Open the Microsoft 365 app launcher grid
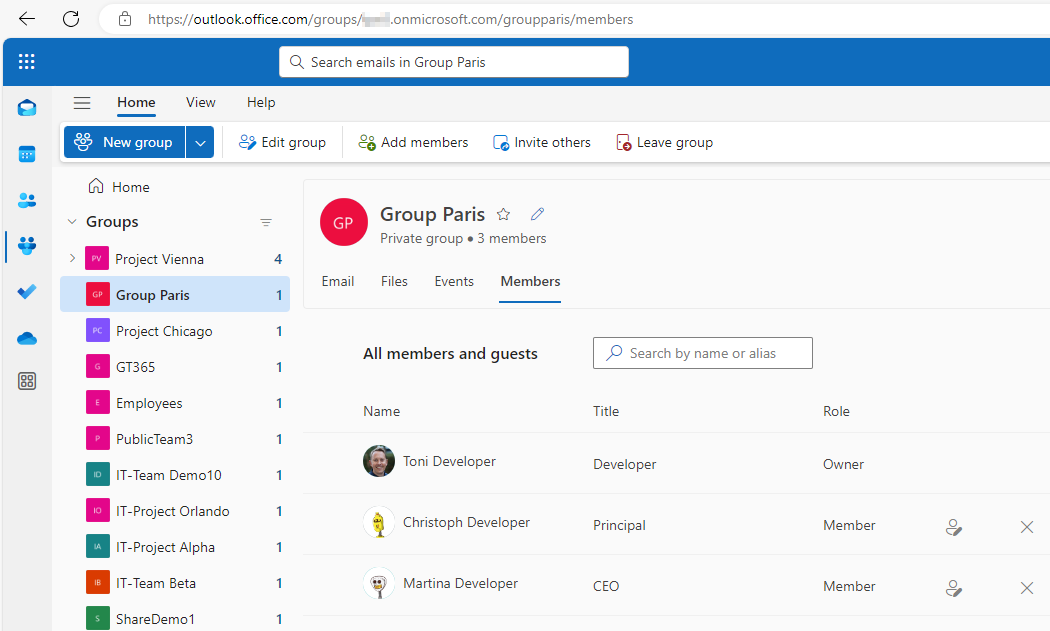 pyautogui.click(x=27, y=62)
